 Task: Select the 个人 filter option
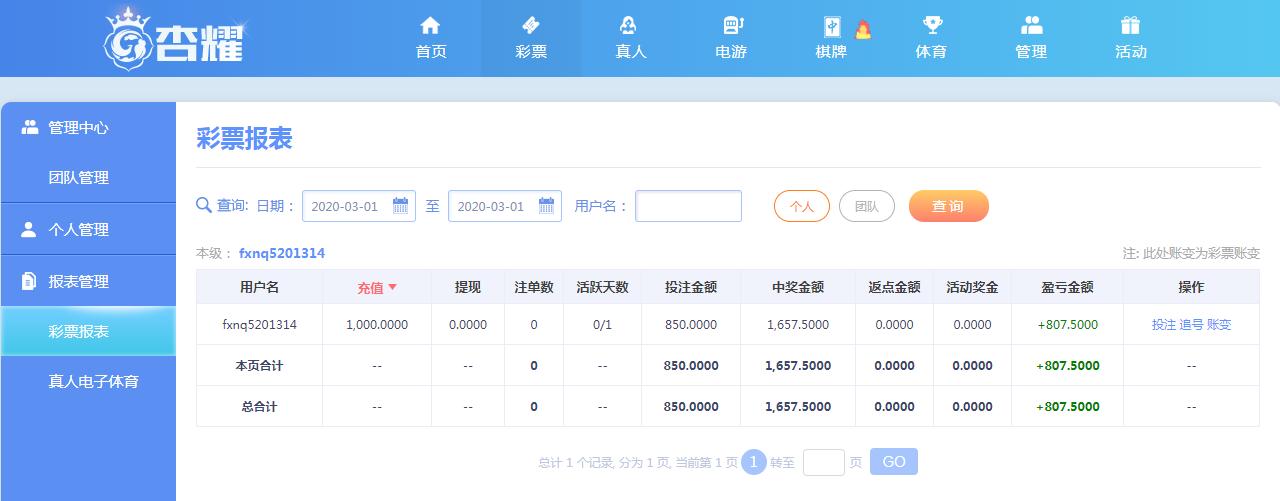(802, 206)
